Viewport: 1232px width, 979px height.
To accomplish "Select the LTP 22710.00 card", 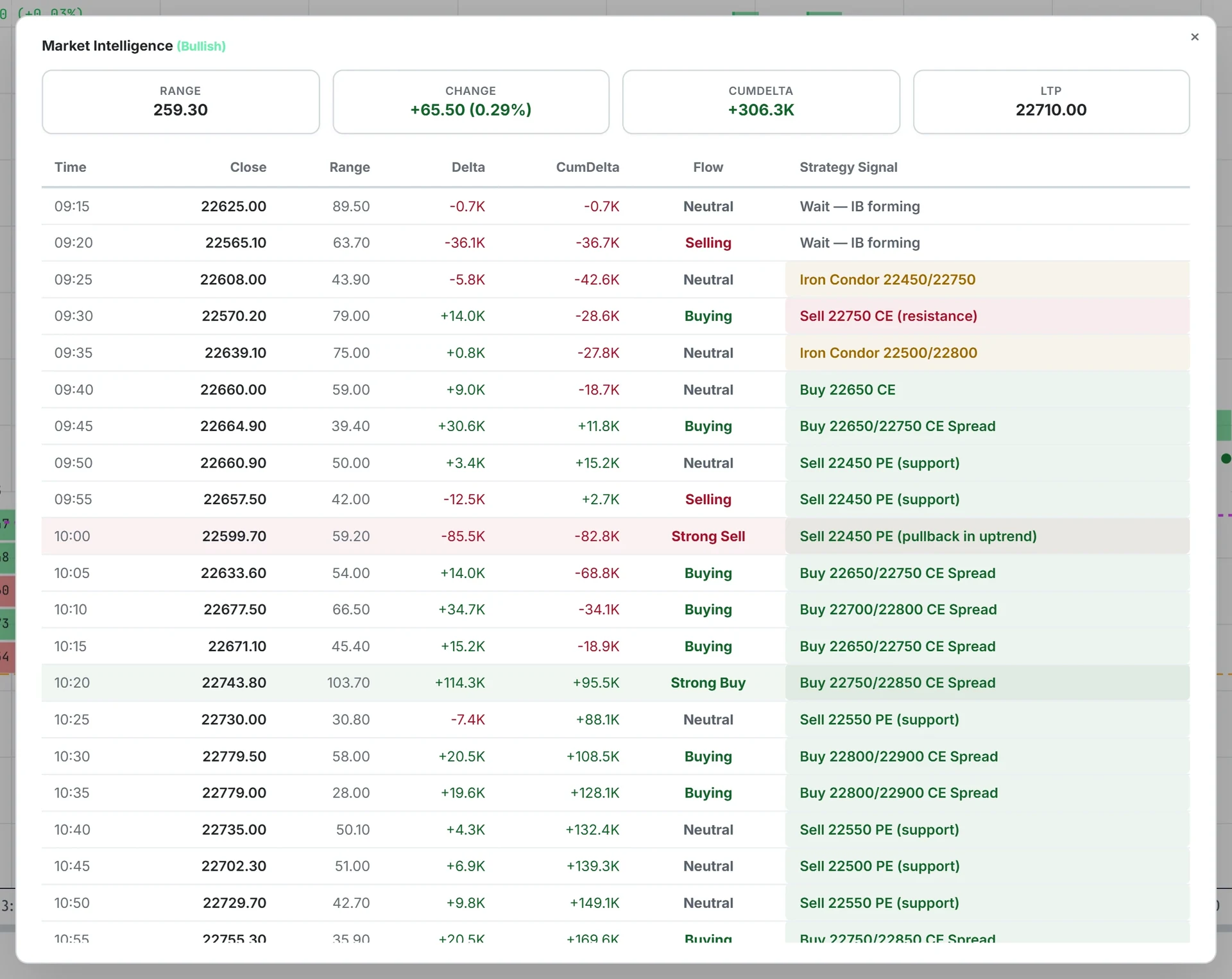I will (1051, 102).
